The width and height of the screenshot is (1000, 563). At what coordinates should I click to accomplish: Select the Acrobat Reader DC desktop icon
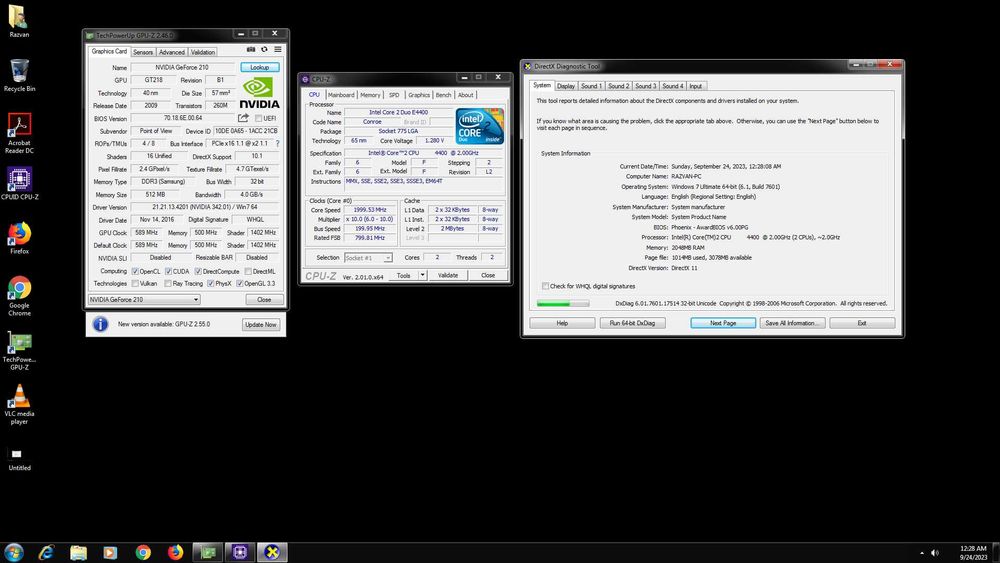[19, 133]
